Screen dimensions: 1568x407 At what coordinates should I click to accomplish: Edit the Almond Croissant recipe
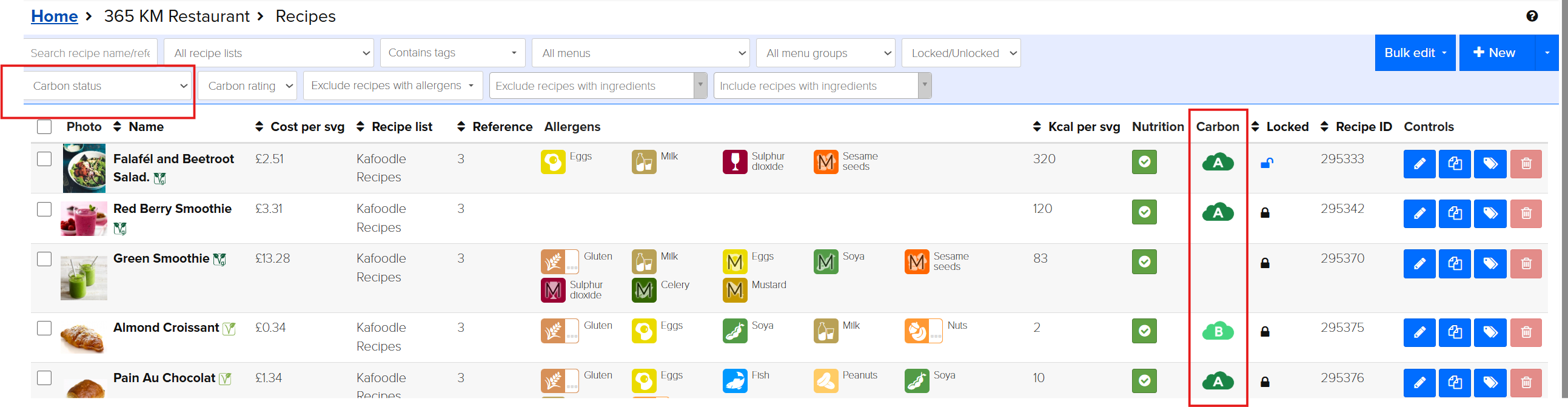[1419, 332]
